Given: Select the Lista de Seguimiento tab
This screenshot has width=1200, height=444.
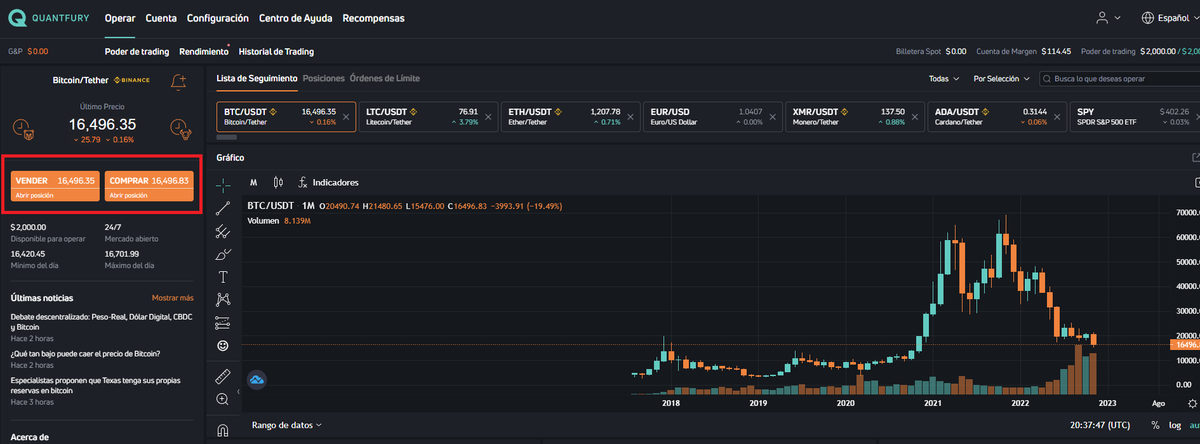Looking at the screenshot, I should [257, 78].
